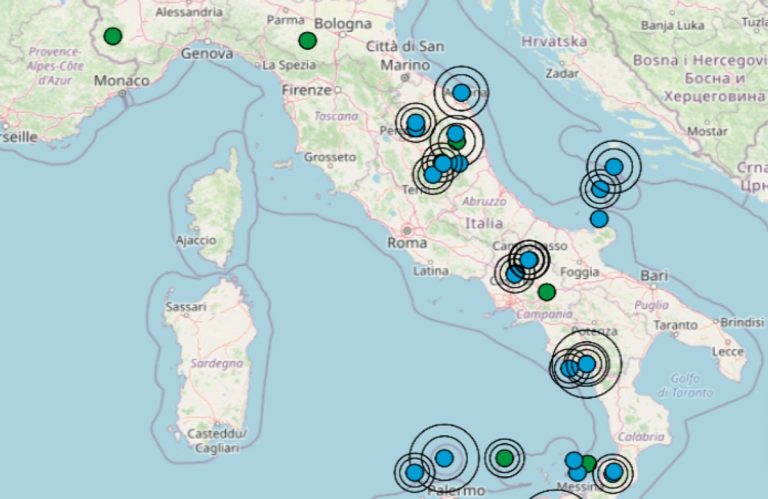The height and width of the screenshot is (499, 768).
Task: Select the blue marker near Campobasso
Action: 528,260
